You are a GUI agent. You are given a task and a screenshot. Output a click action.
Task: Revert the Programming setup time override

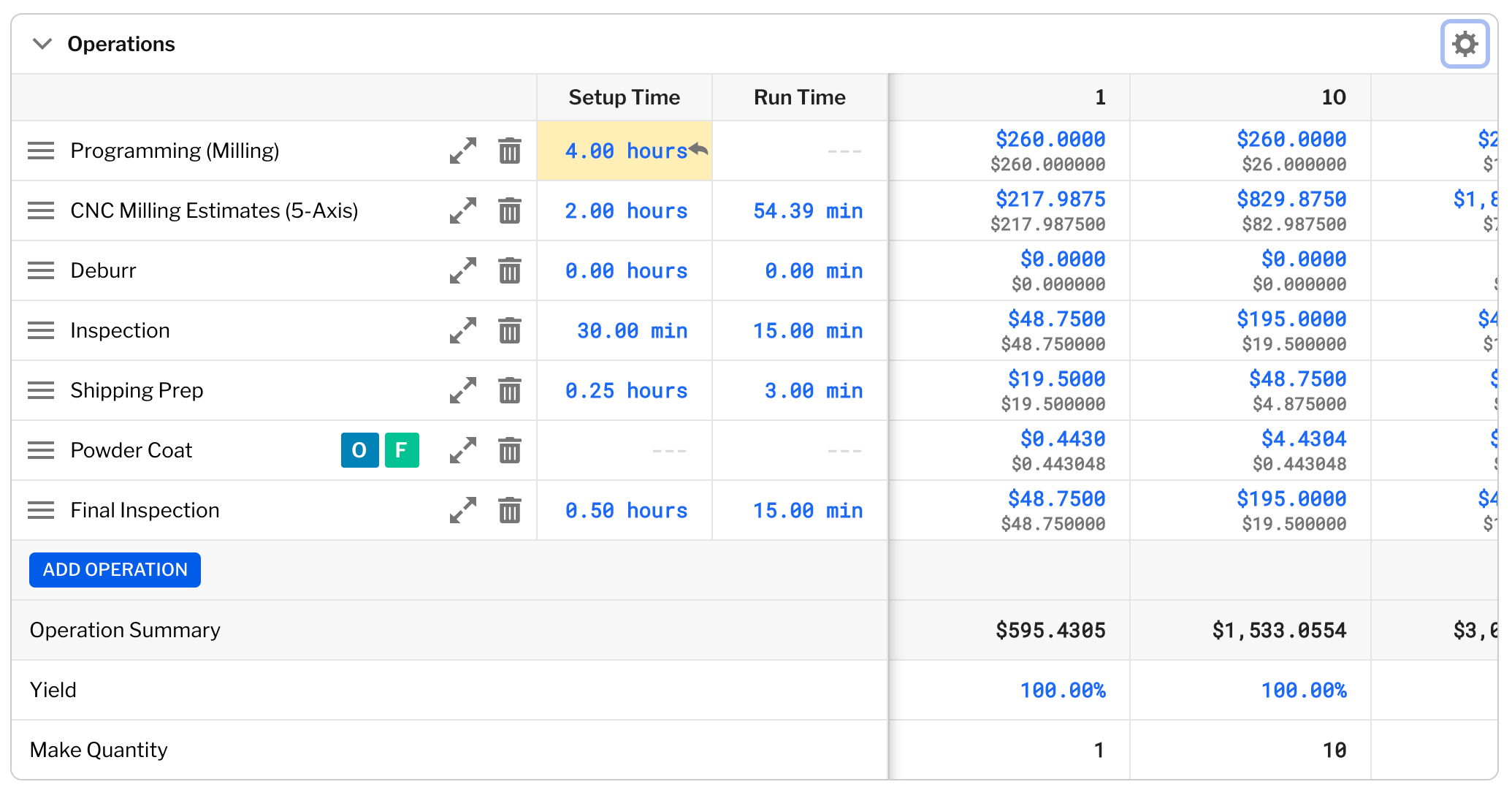tap(699, 149)
